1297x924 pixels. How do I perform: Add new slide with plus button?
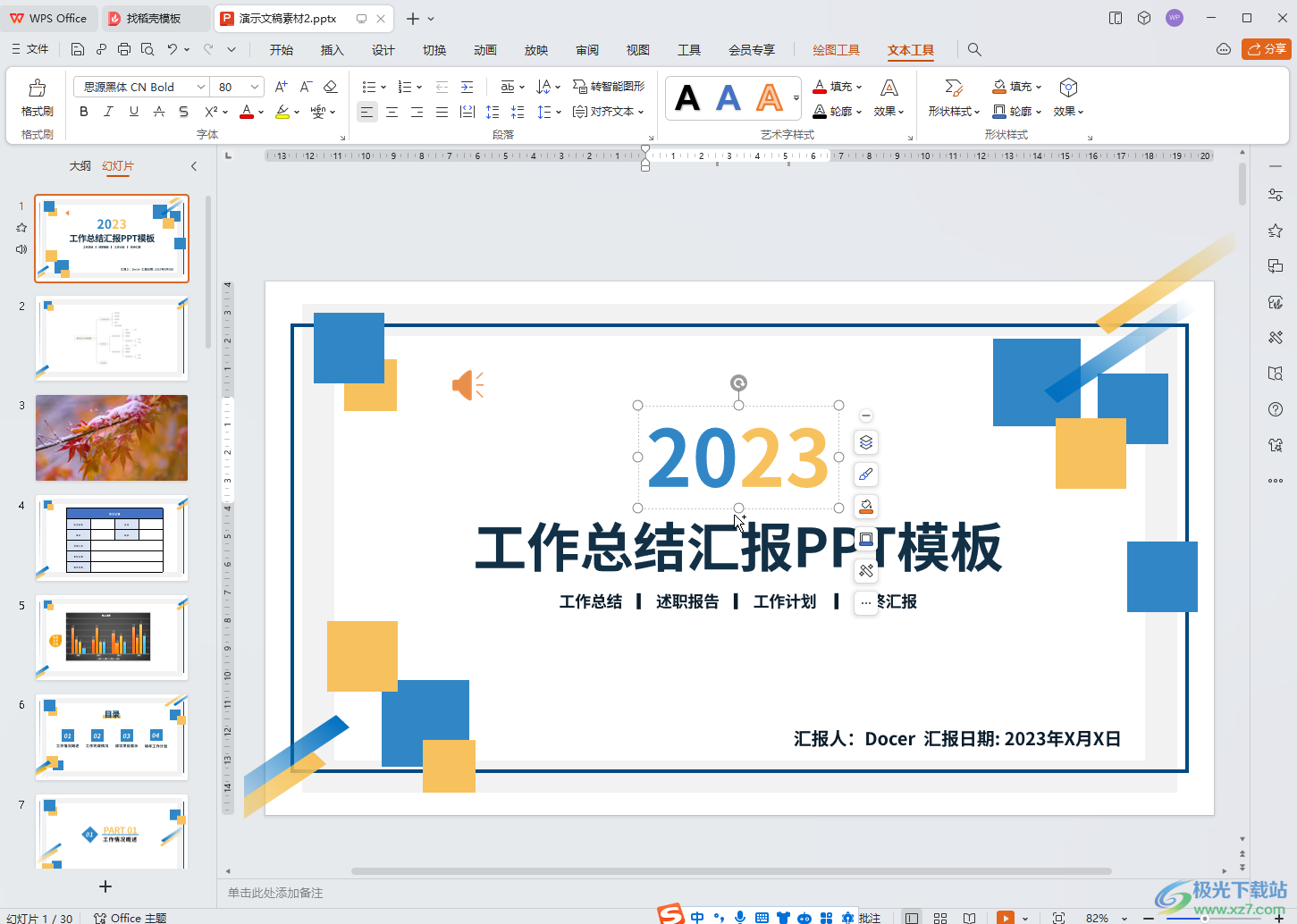coord(105,886)
